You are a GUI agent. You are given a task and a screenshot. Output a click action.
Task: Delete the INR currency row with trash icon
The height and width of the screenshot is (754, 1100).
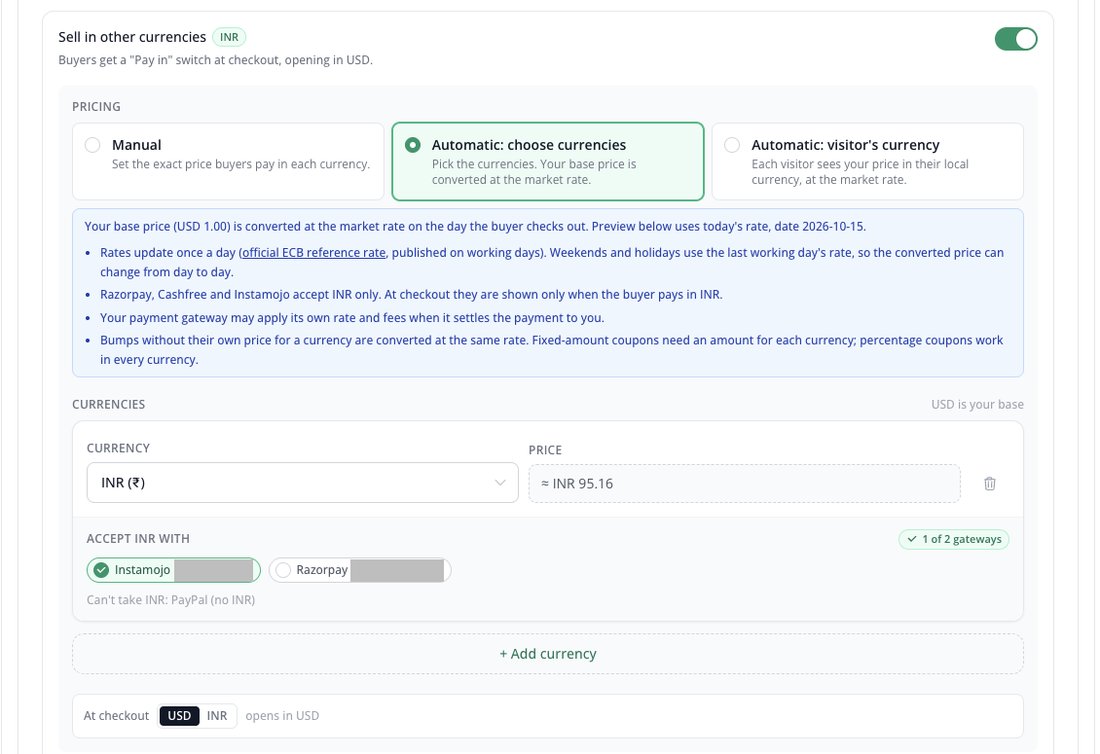pyautogui.click(x=989, y=483)
